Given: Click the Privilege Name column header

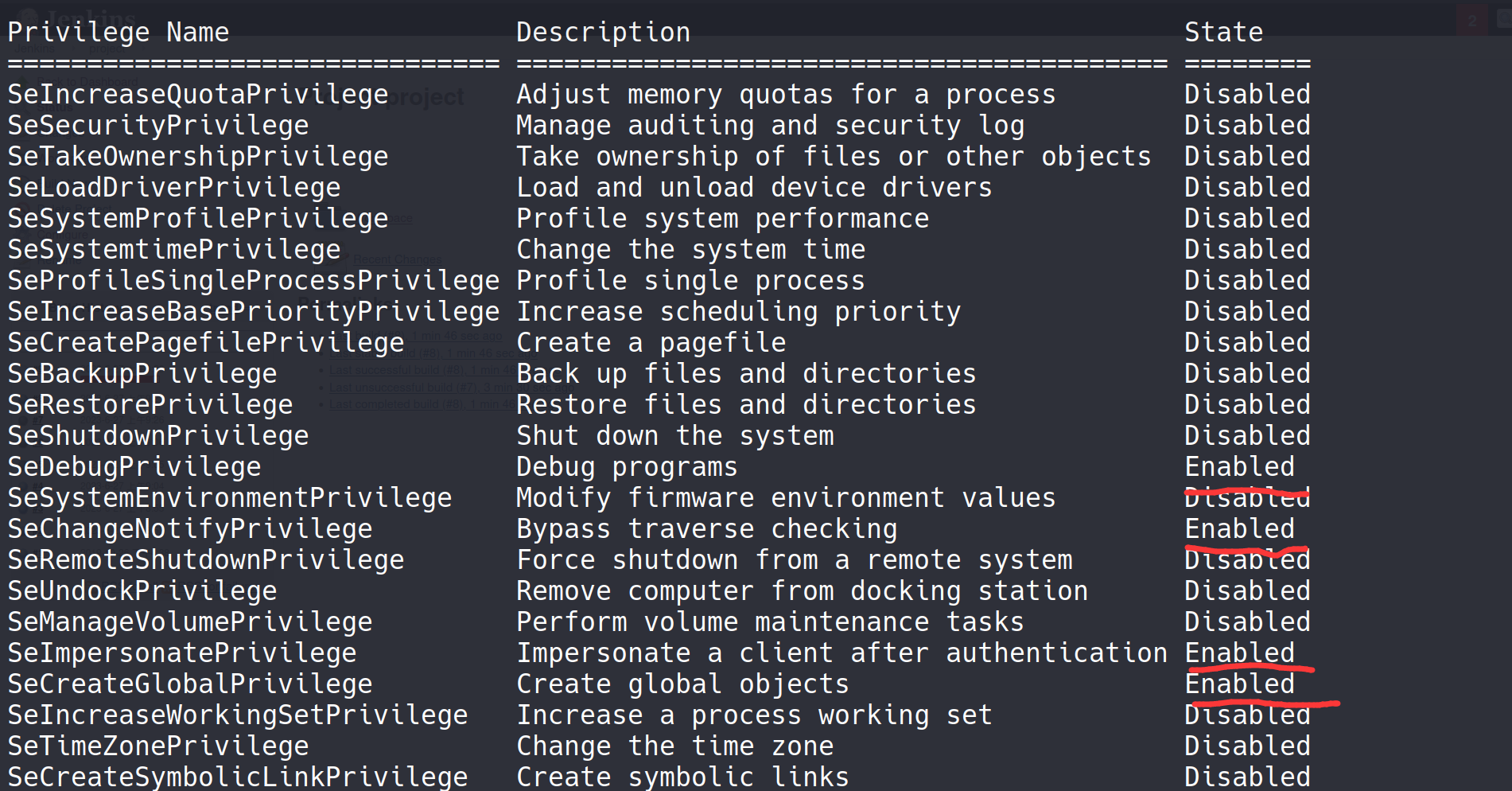Looking at the screenshot, I should click(118, 33).
